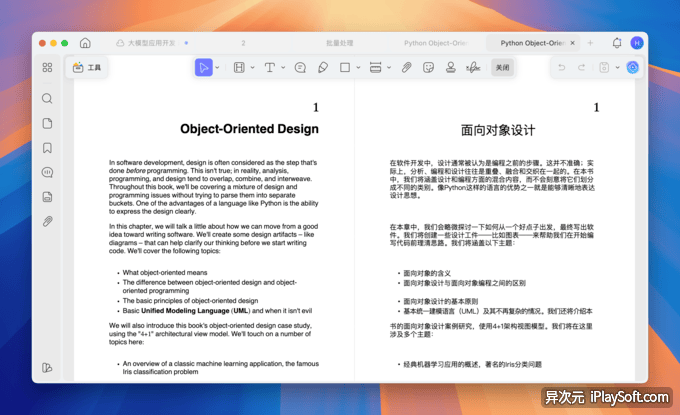Click bullet 'The basic principles of object-oriented design'
Screen dimensions: 680x415
point(190,301)
